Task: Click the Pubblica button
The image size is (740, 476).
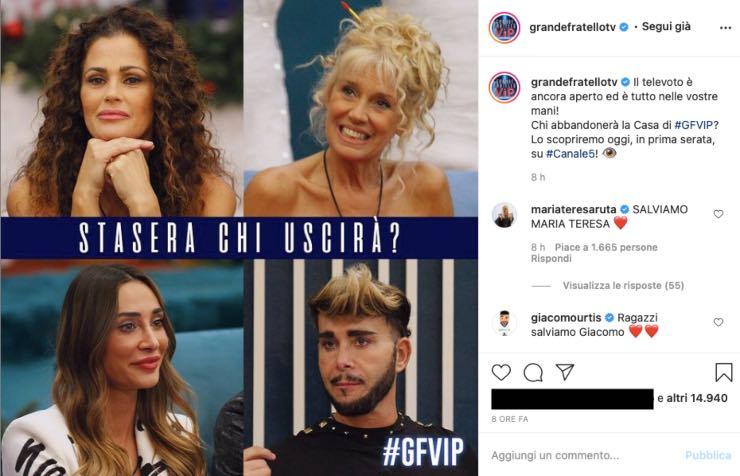Action: click(x=708, y=455)
